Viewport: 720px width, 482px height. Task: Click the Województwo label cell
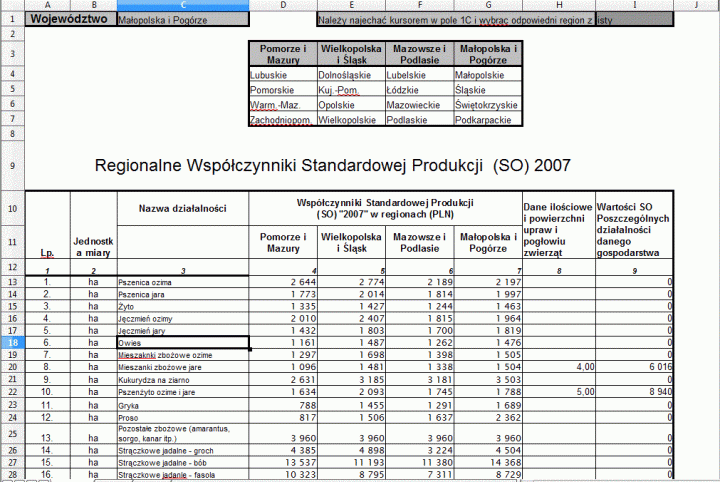pyautogui.click(x=69, y=19)
